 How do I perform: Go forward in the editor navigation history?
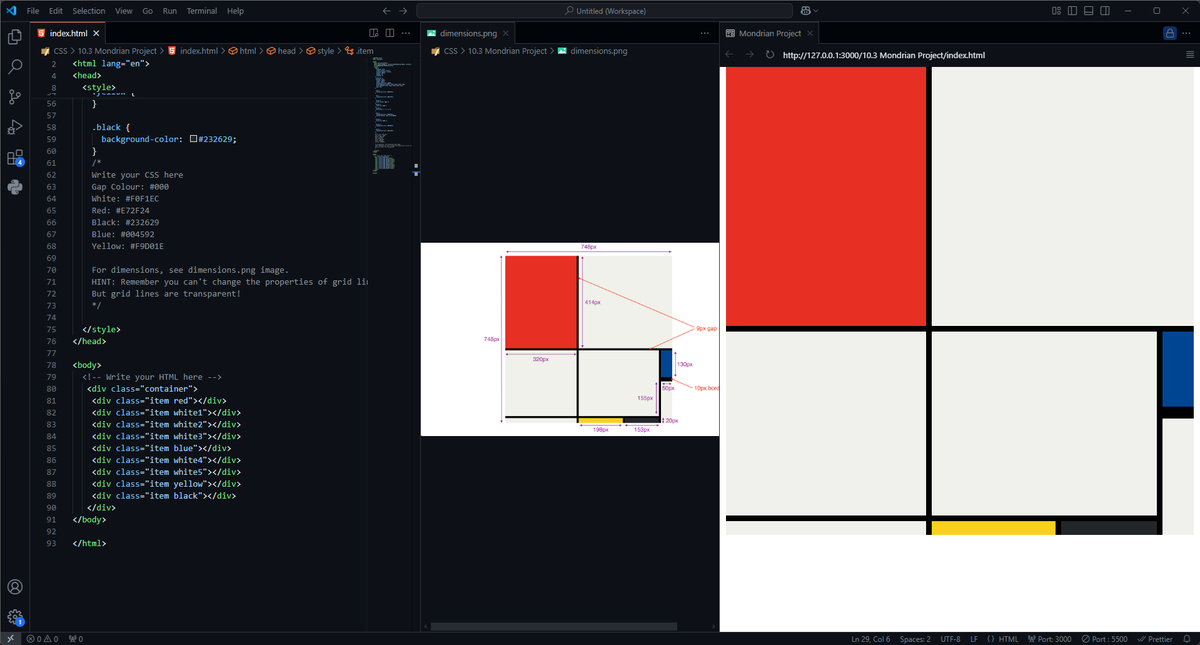pyautogui.click(x=403, y=10)
